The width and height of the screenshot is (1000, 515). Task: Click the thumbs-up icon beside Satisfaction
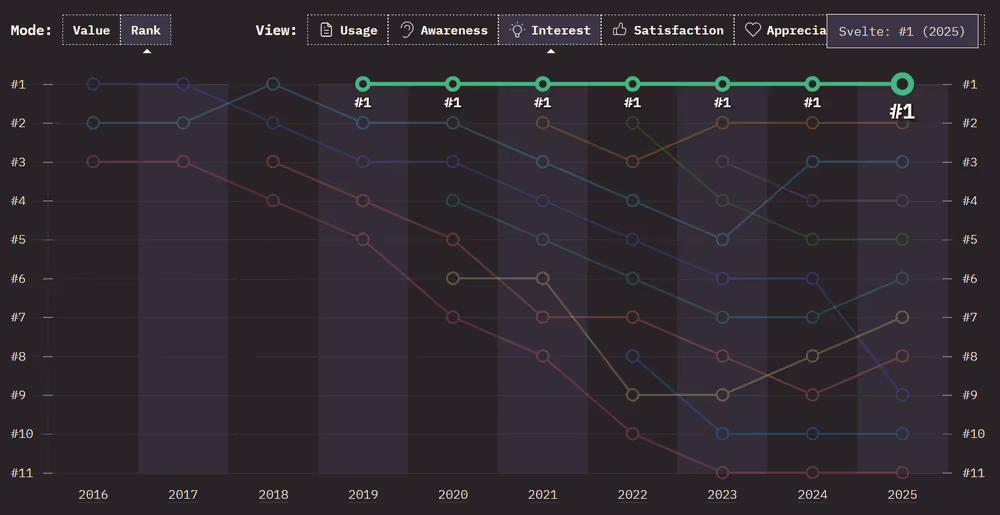(620, 30)
